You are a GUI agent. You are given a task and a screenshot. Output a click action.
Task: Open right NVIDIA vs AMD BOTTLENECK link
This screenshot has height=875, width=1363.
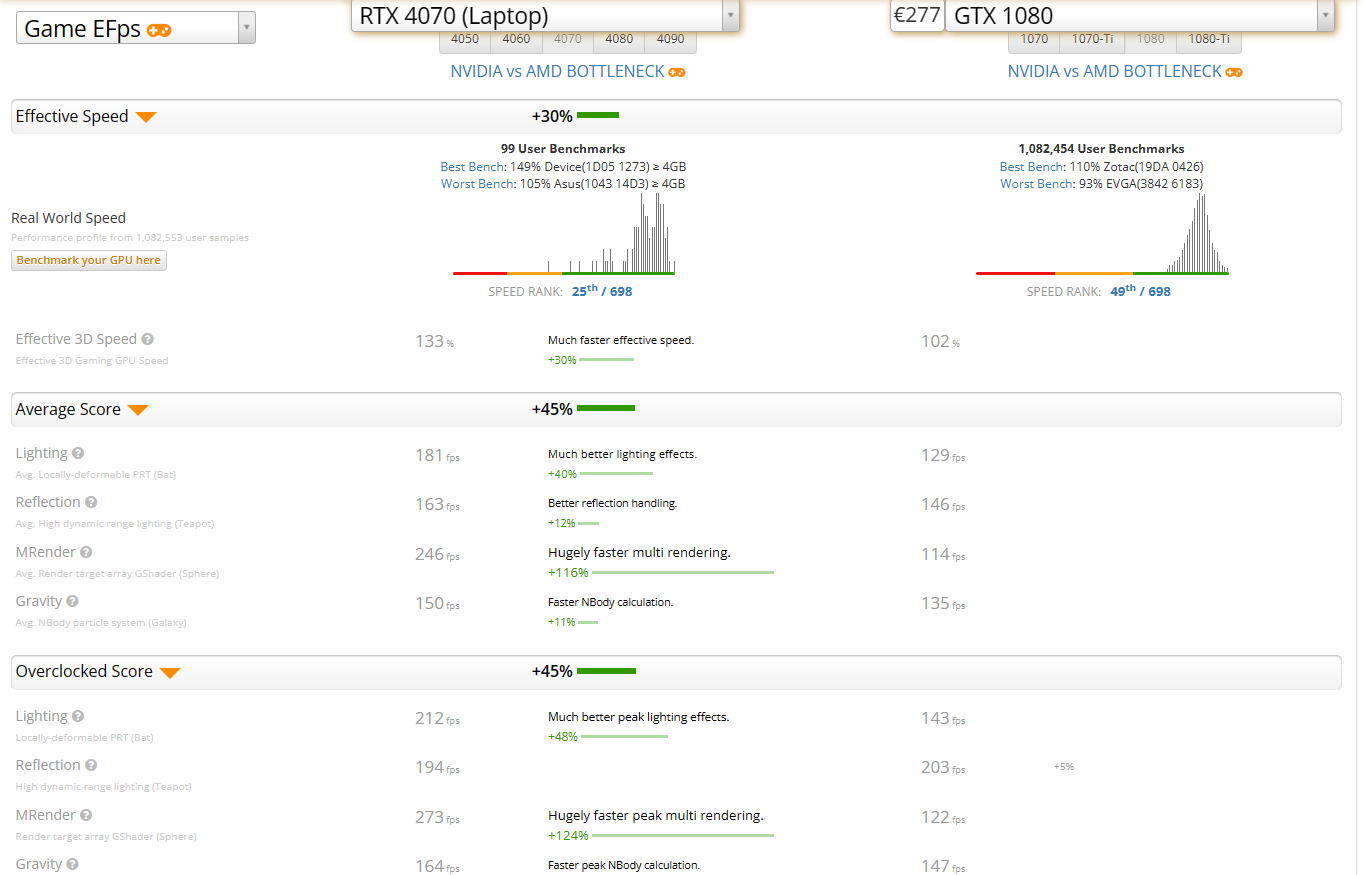(x=1114, y=72)
